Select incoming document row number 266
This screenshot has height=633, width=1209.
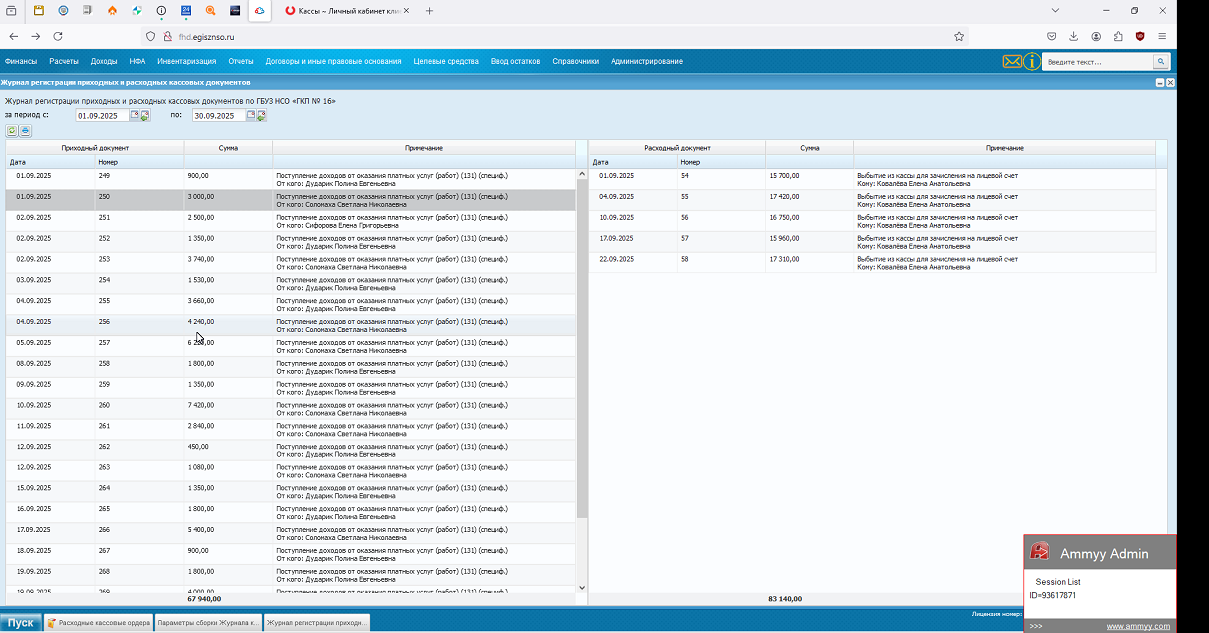[291, 534]
